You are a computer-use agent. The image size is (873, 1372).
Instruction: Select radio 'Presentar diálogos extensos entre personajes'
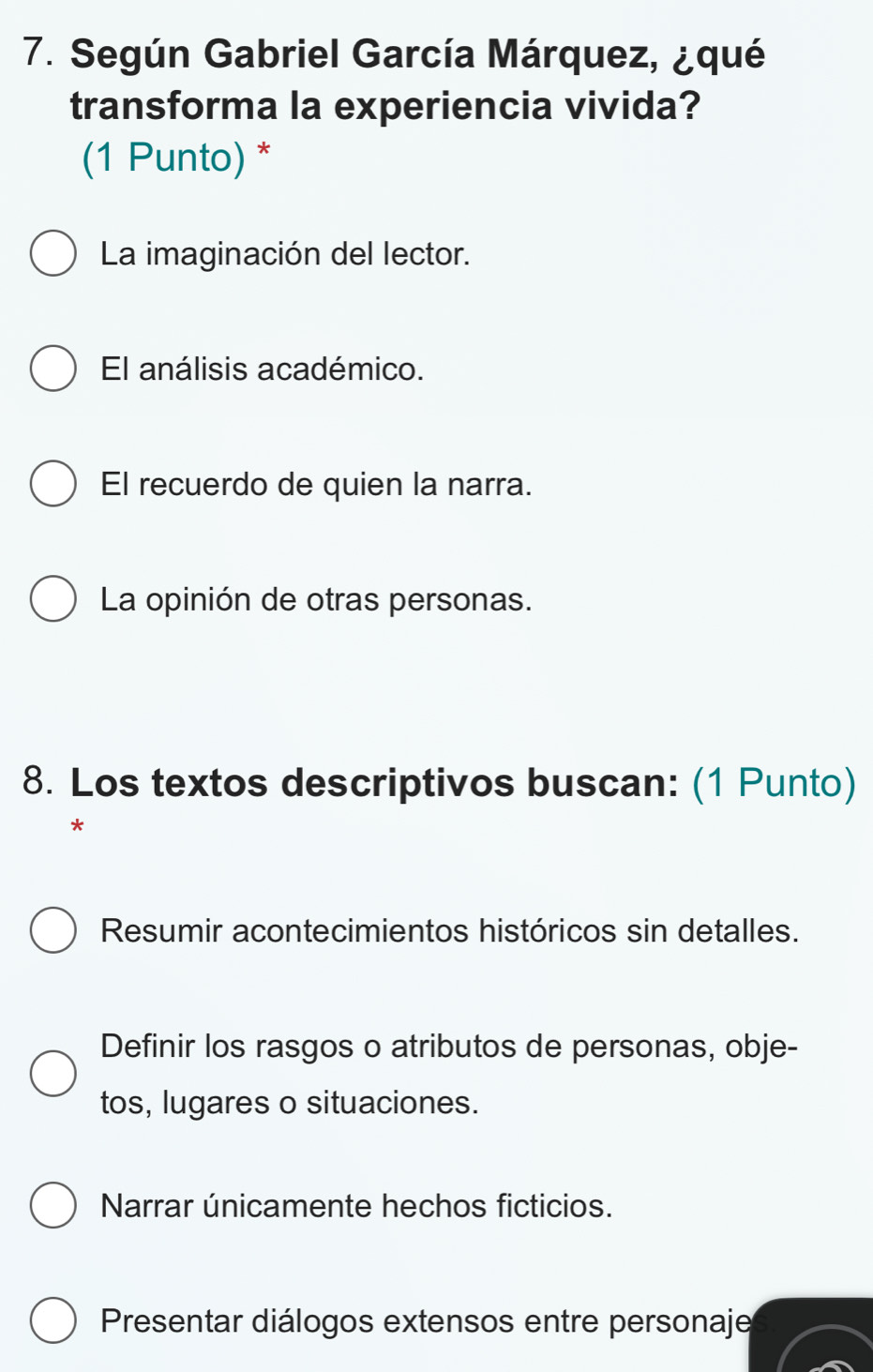(x=53, y=1321)
